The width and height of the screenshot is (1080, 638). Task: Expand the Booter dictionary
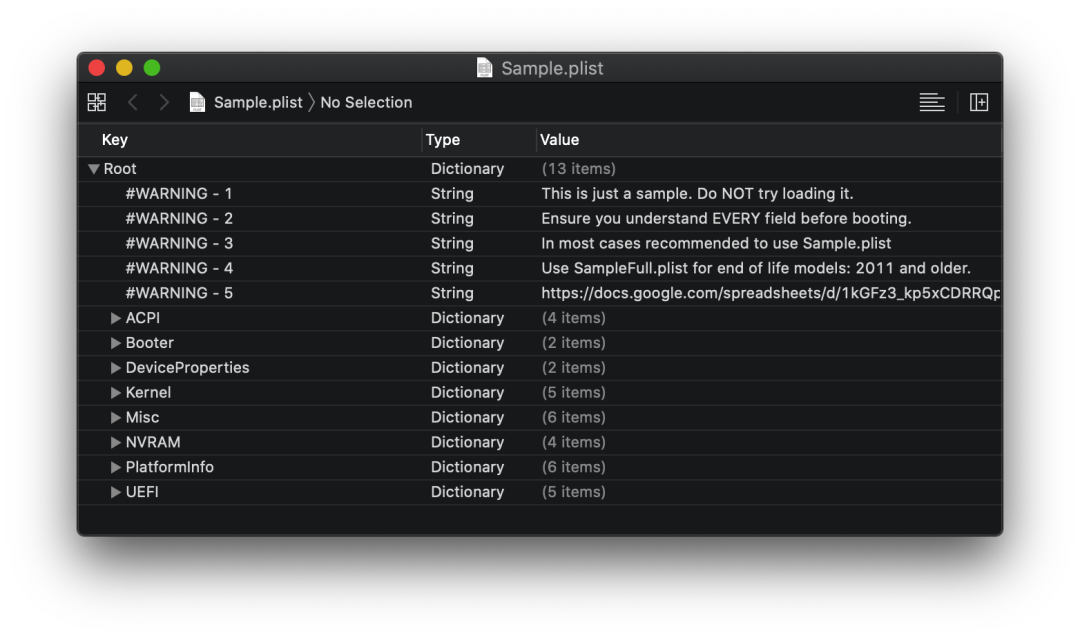(116, 343)
